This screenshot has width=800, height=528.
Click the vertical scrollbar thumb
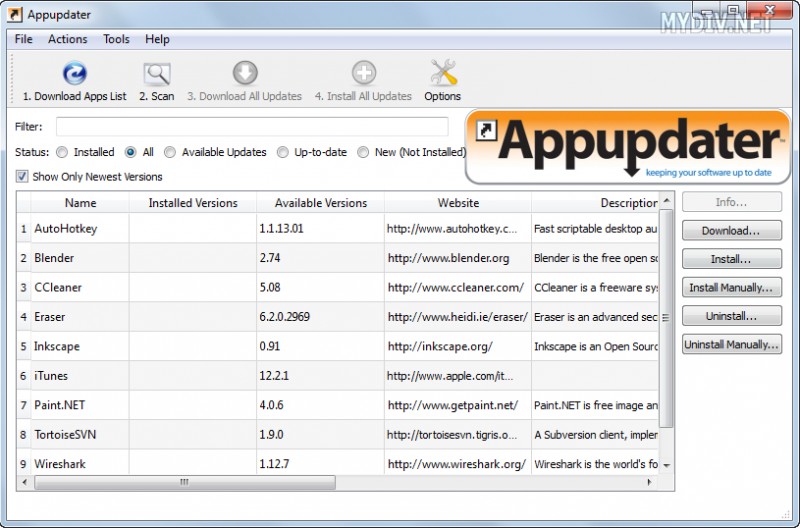click(x=666, y=318)
